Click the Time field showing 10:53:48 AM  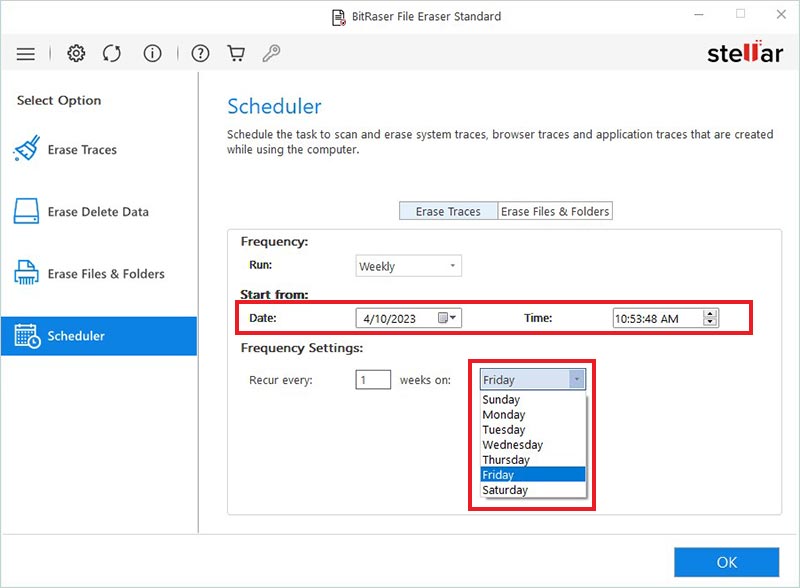point(665,318)
